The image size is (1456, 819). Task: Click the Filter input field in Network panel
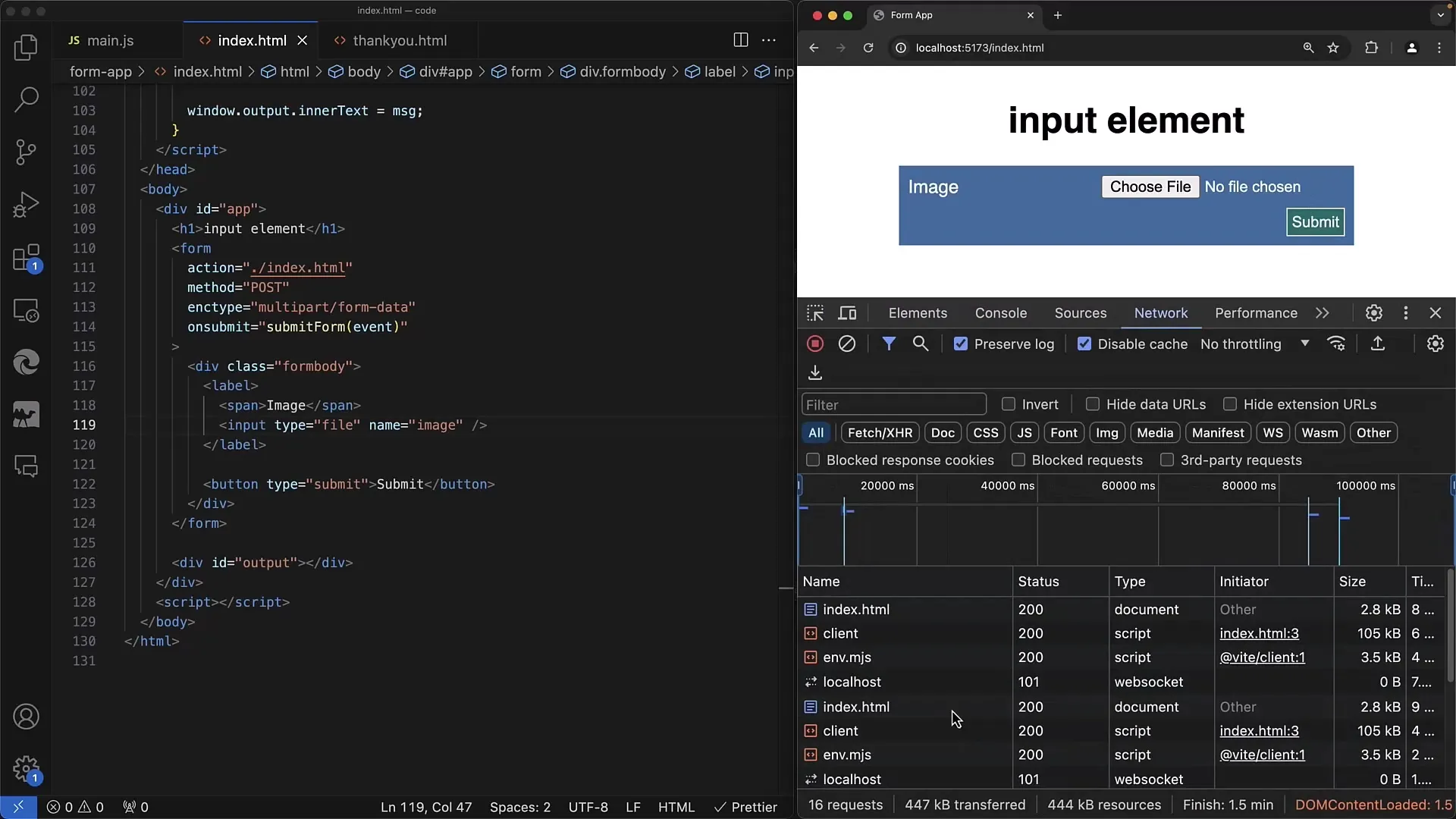pyautogui.click(x=895, y=404)
